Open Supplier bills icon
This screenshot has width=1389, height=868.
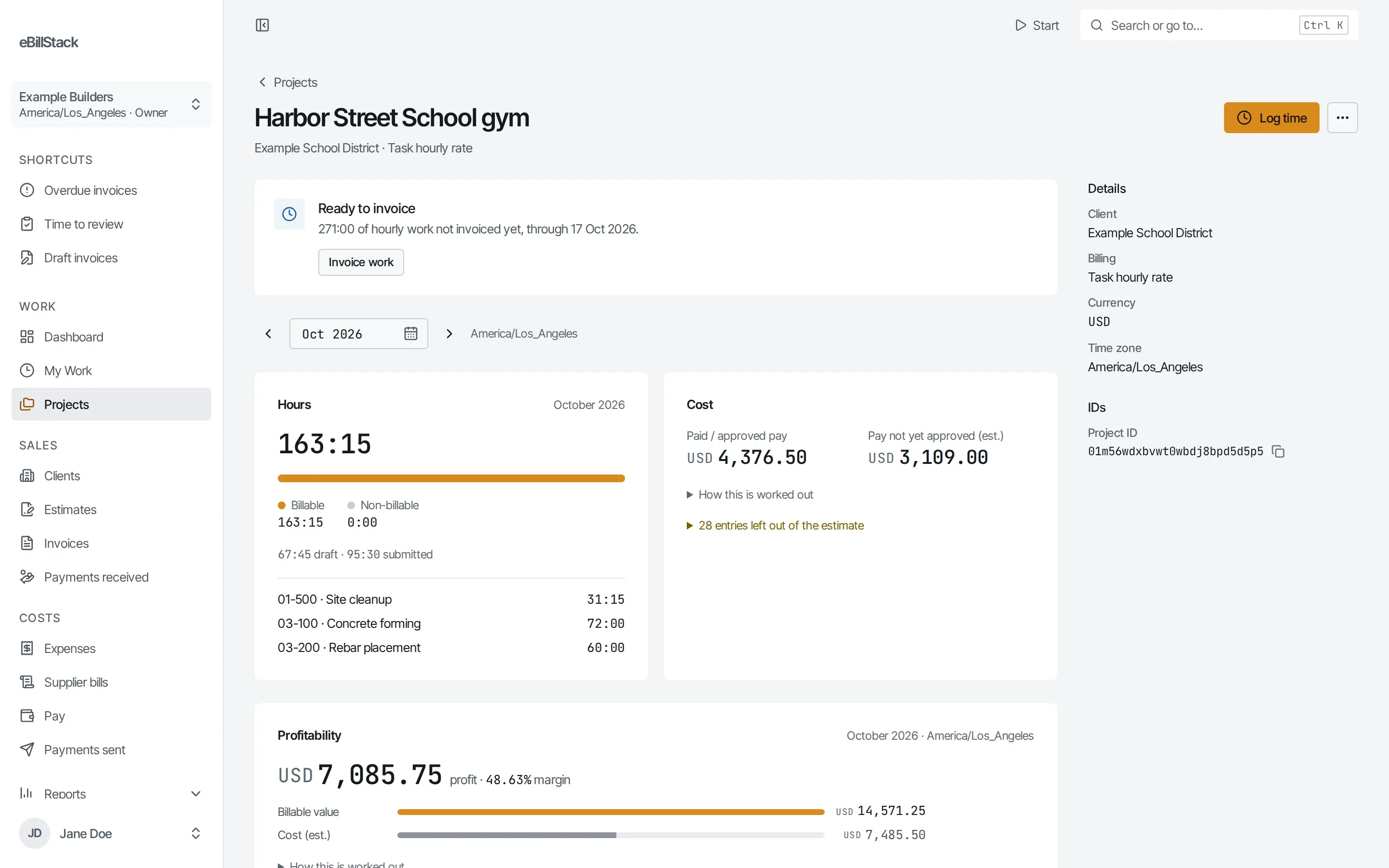[27, 682]
